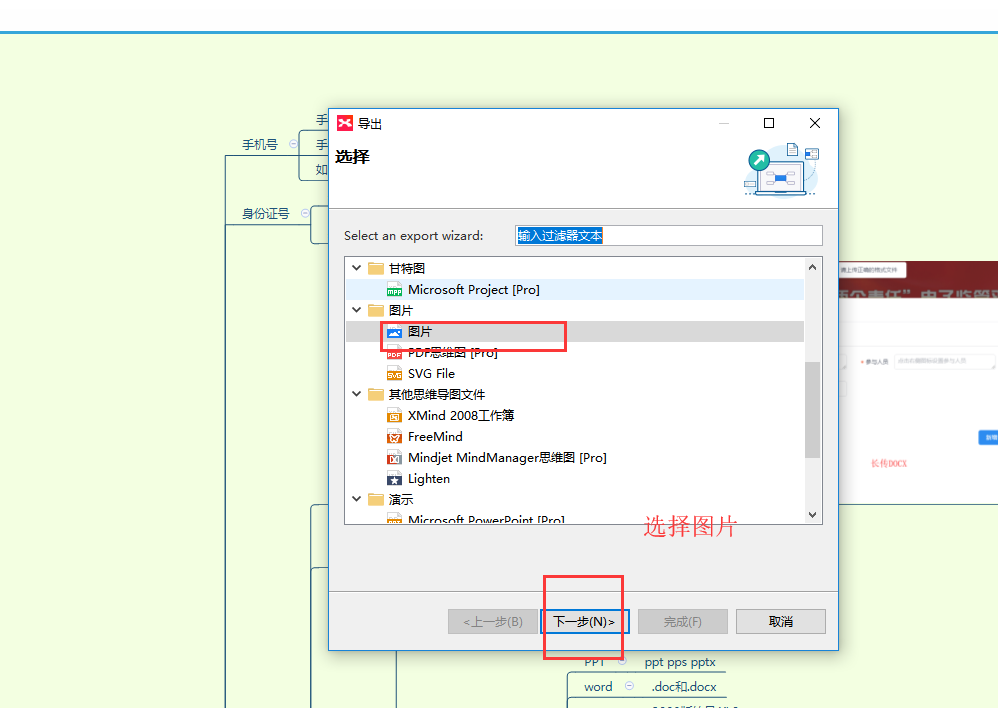
Task: Click the 图片 category folder icon
Action: (x=376, y=310)
